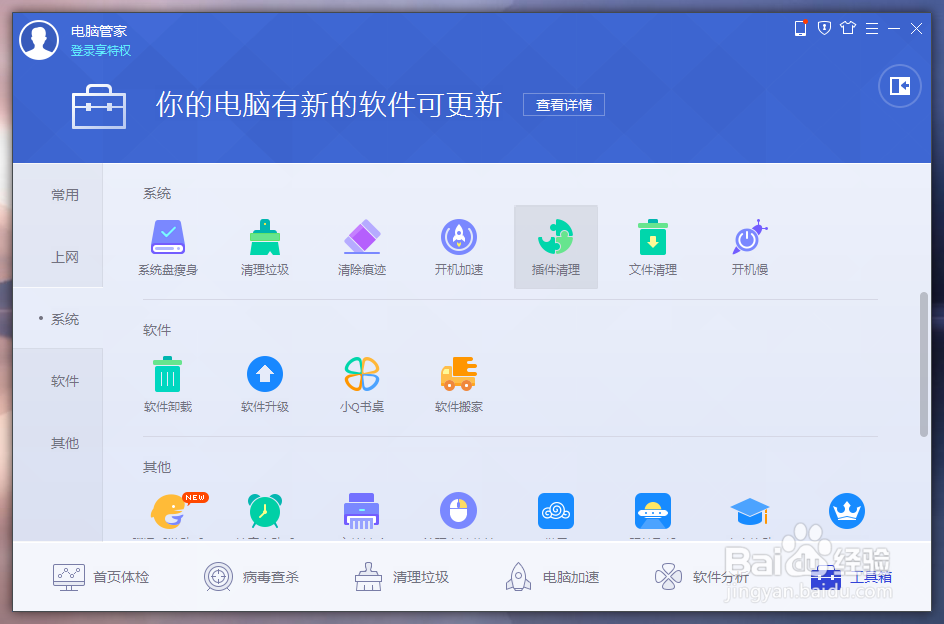The height and width of the screenshot is (624, 944).
Task: Click the toolbox icon in the banner
Action: pos(99,107)
